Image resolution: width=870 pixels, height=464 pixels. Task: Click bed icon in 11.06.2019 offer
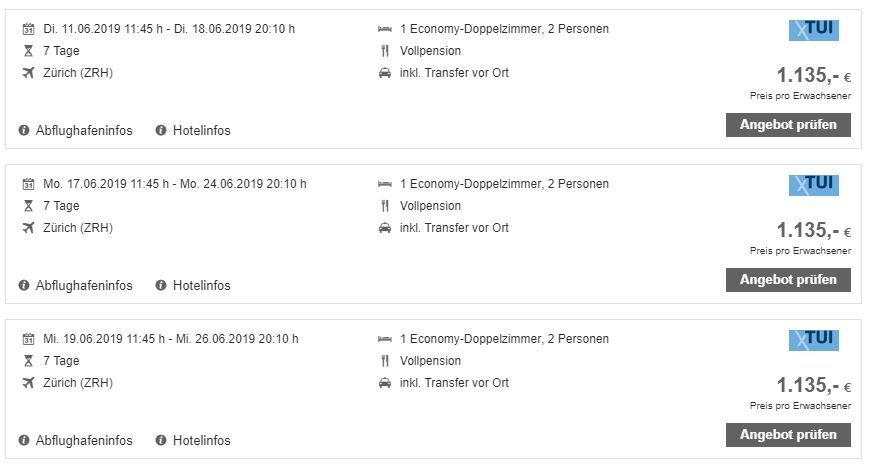[x=385, y=29]
